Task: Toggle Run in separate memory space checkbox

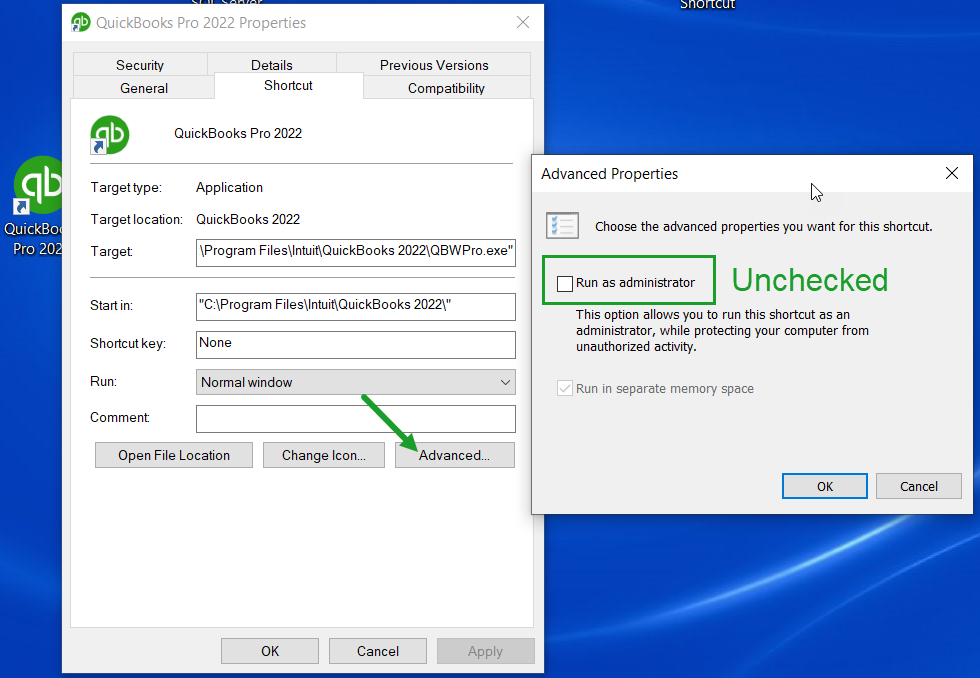Action: 565,389
